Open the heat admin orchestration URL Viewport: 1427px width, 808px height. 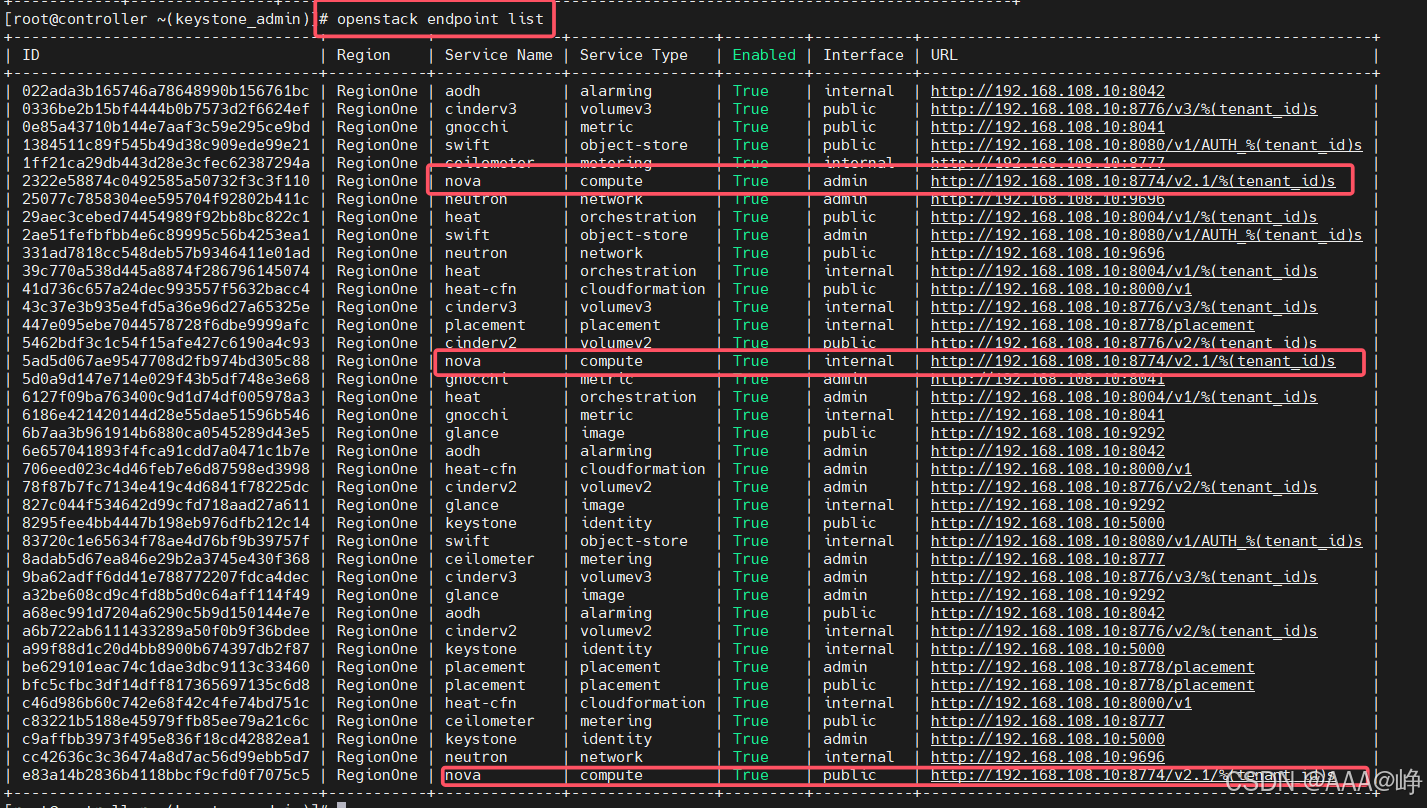coord(1124,397)
